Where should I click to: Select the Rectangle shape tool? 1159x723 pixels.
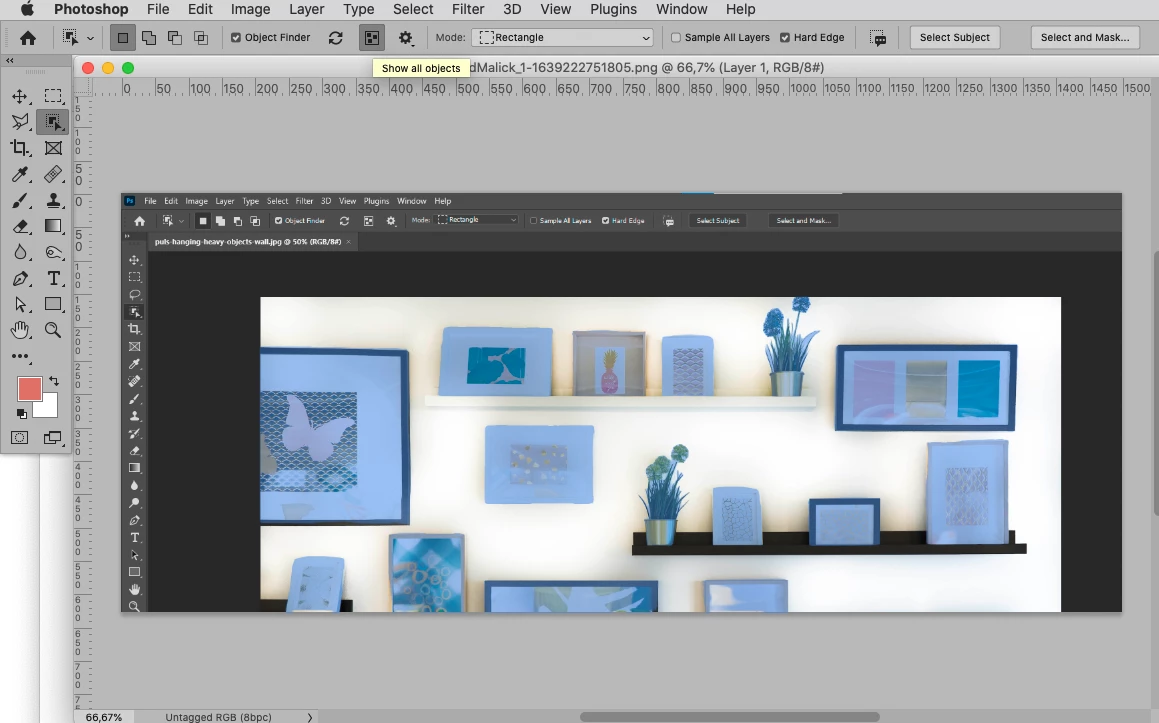53,305
